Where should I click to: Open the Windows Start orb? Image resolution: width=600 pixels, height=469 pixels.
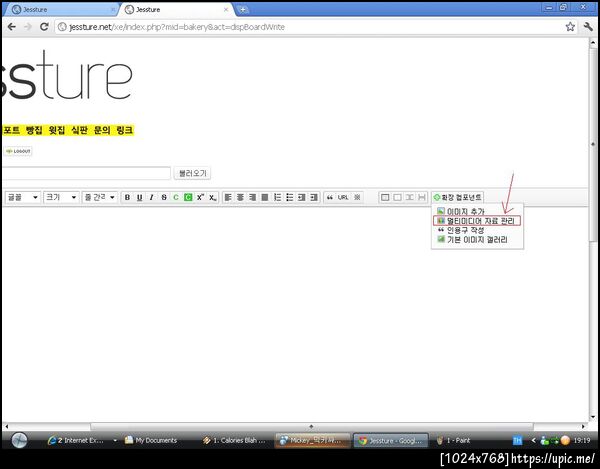click(19, 440)
